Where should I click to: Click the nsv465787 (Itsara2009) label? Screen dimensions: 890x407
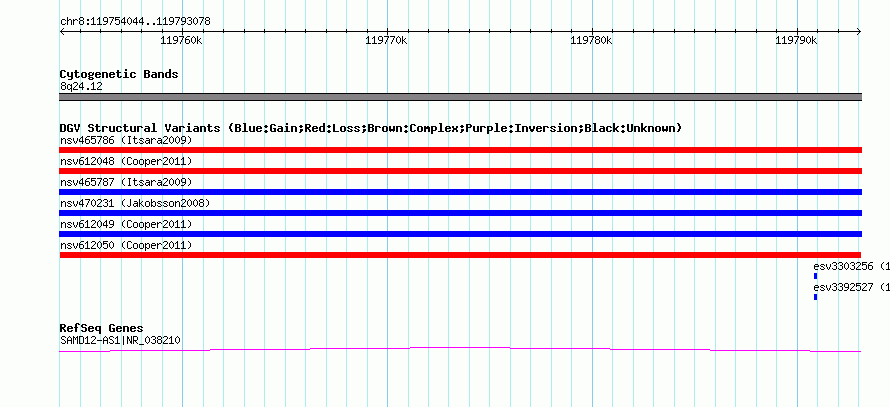126,182
